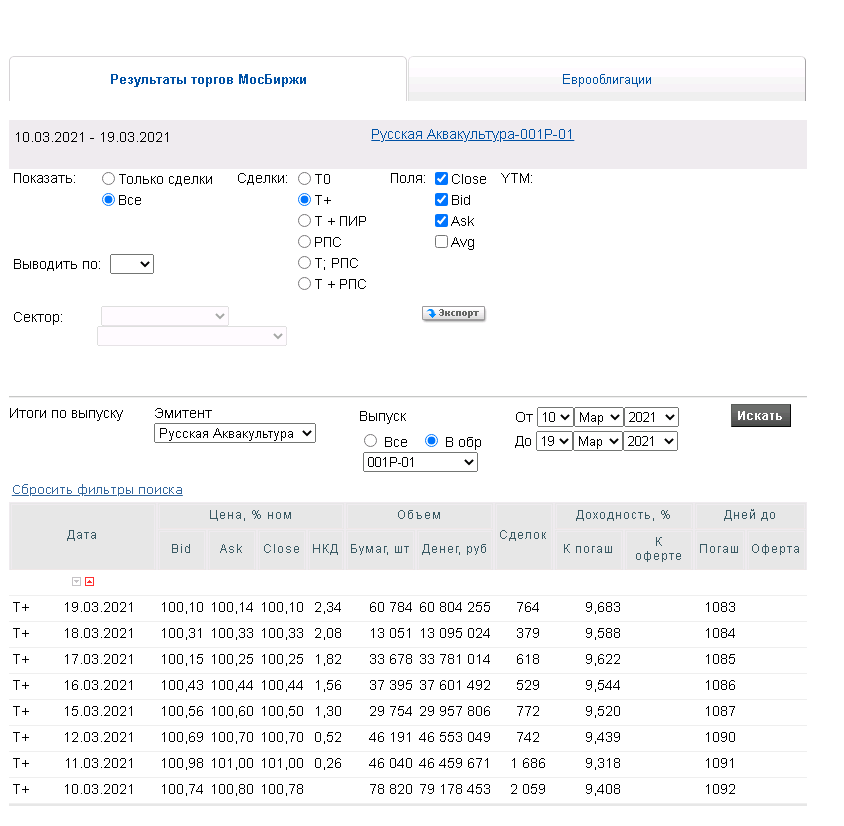Open the 'От' month dropdown

pos(599,417)
